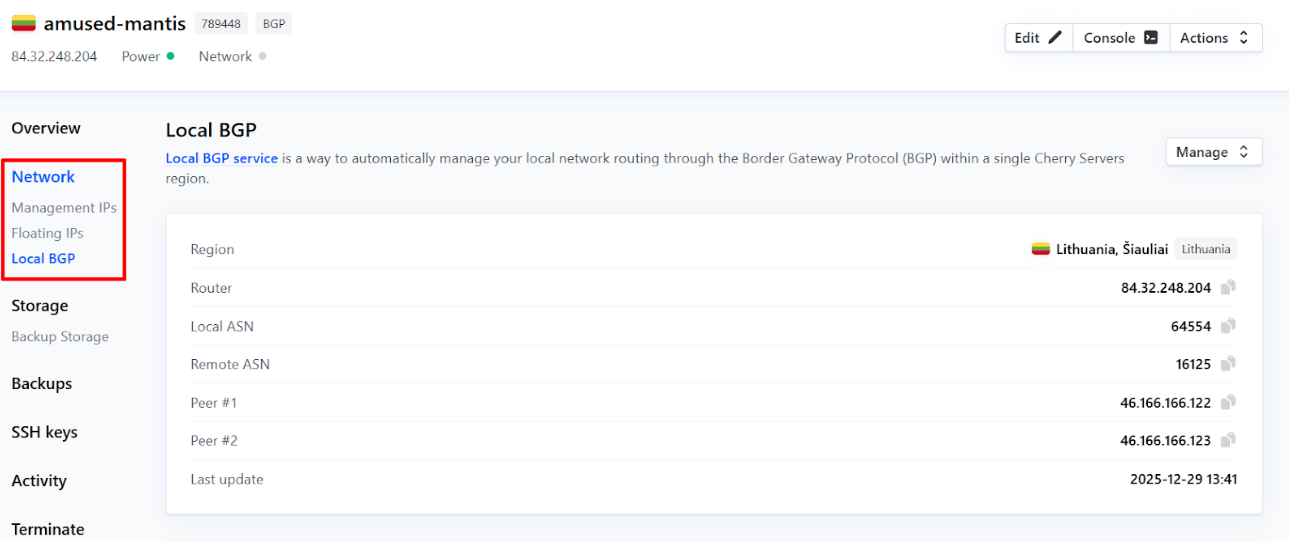The image size is (1289, 542).
Task: Navigate to SSH keys section
Action: point(44,432)
